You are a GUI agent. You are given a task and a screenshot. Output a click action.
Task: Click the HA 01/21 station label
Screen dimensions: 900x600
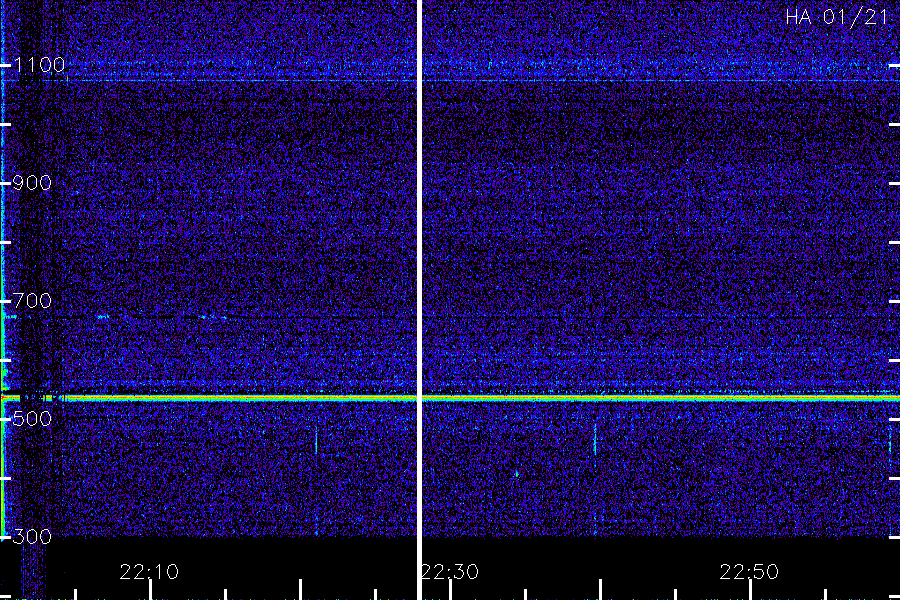click(837, 17)
